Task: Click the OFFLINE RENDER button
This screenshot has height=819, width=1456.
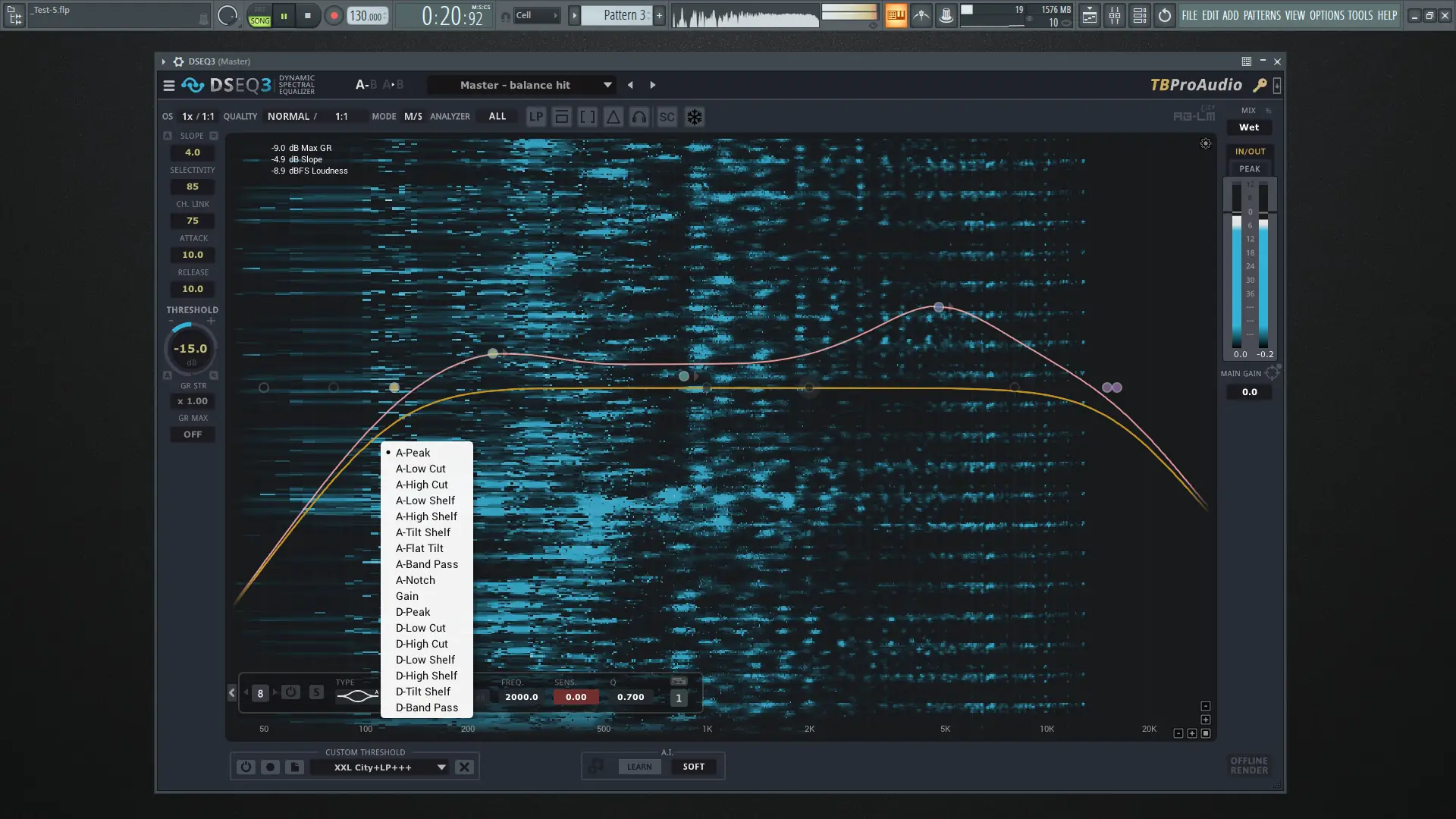Action: point(1248,765)
